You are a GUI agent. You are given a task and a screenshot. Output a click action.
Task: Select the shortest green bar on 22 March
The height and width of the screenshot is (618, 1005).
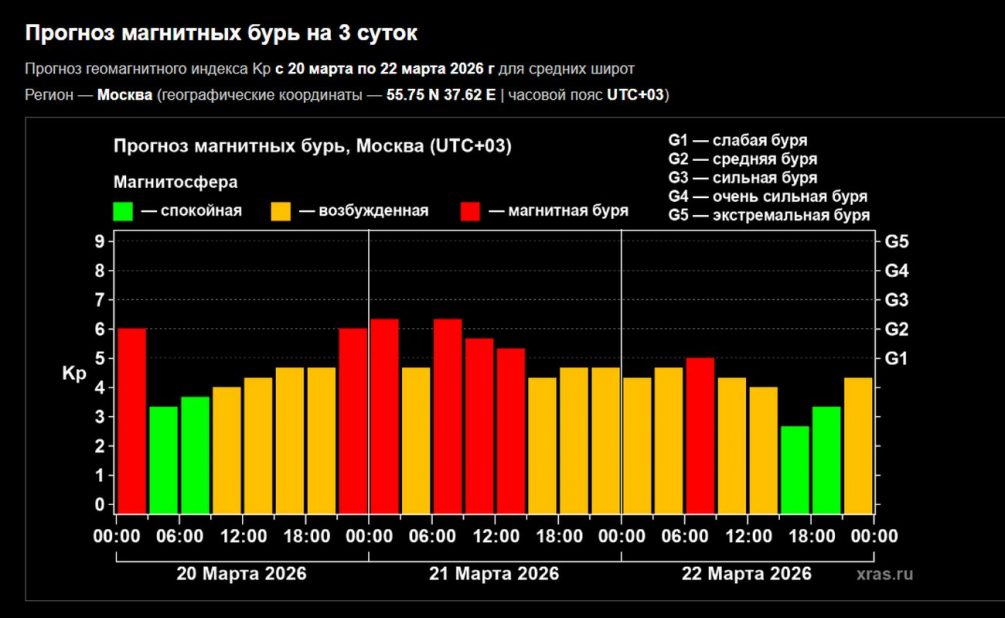click(795, 469)
